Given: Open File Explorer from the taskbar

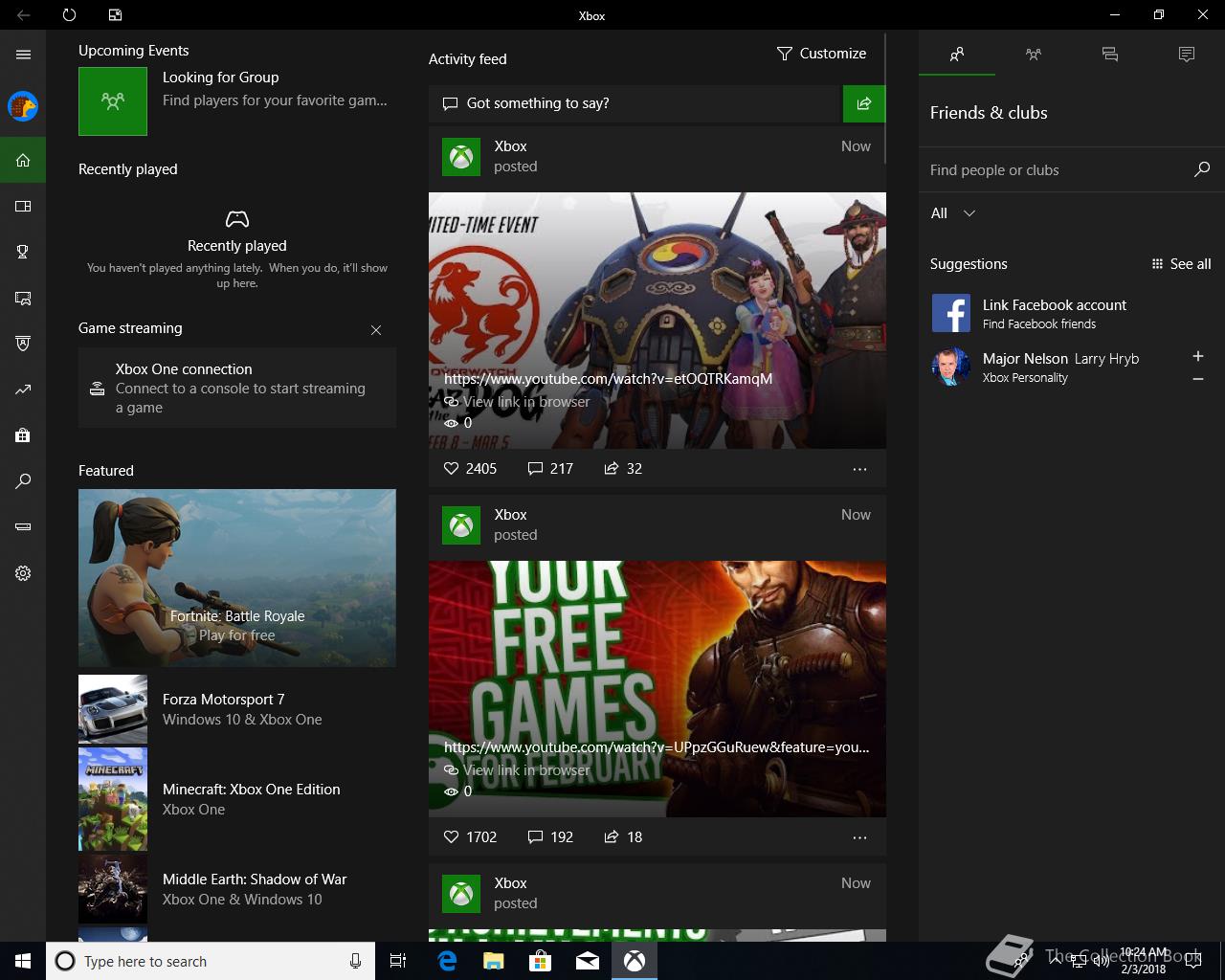Looking at the screenshot, I should pyautogui.click(x=494, y=961).
